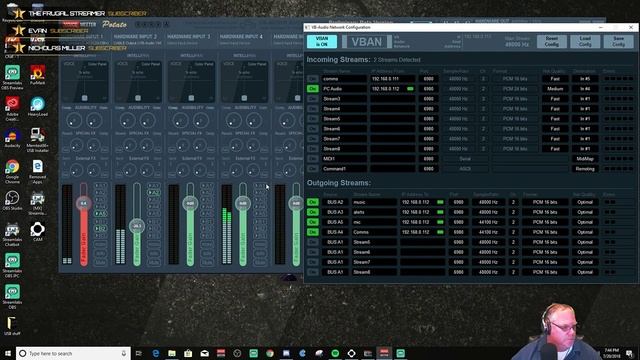This screenshot has width=640, height=360.
Task: Click the Type here to search box
Action: click(x=73, y=353)
